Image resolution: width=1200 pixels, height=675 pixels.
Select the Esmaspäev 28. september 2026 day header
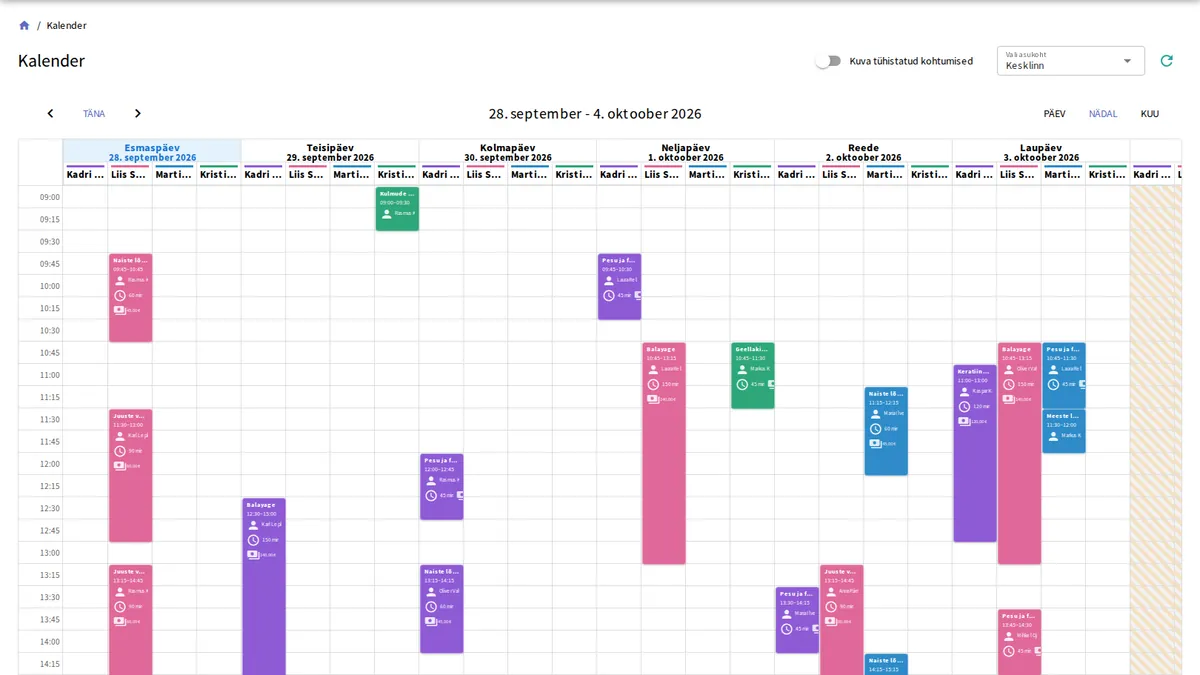[152, 152]
